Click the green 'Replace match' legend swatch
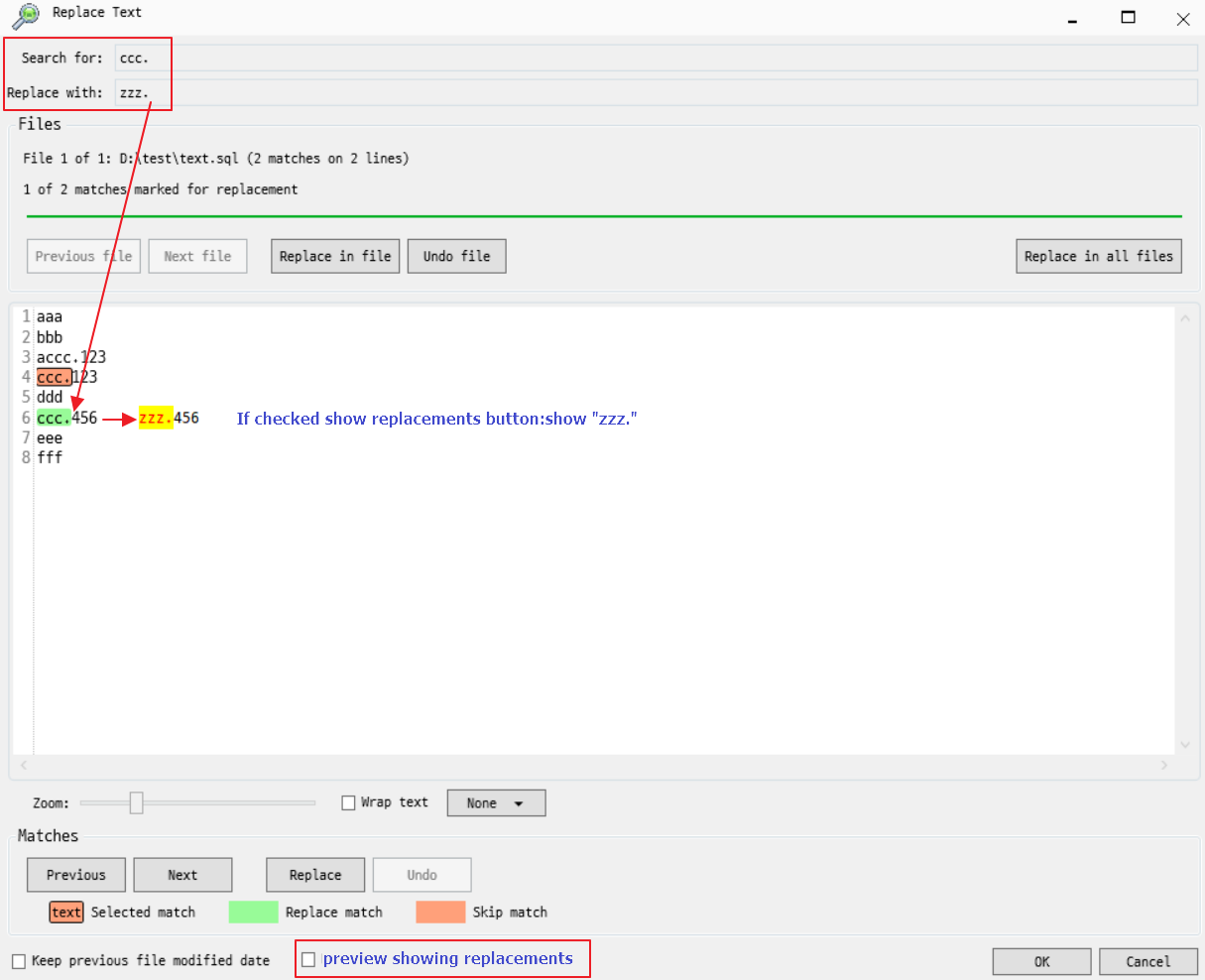 (x=253, y=912)
